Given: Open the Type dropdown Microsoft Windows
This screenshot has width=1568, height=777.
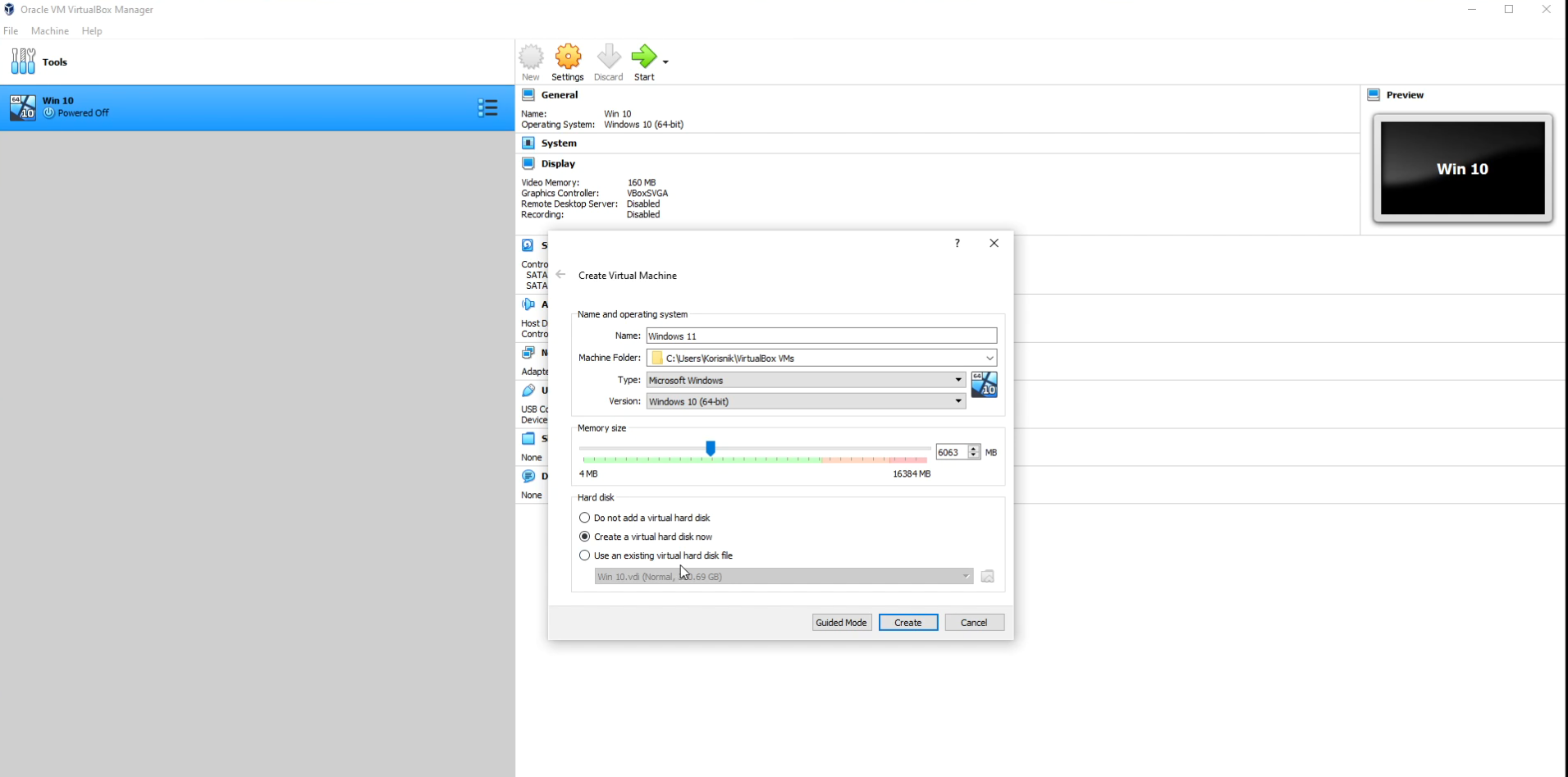Looking at the screenshot, I should [806, 380].
